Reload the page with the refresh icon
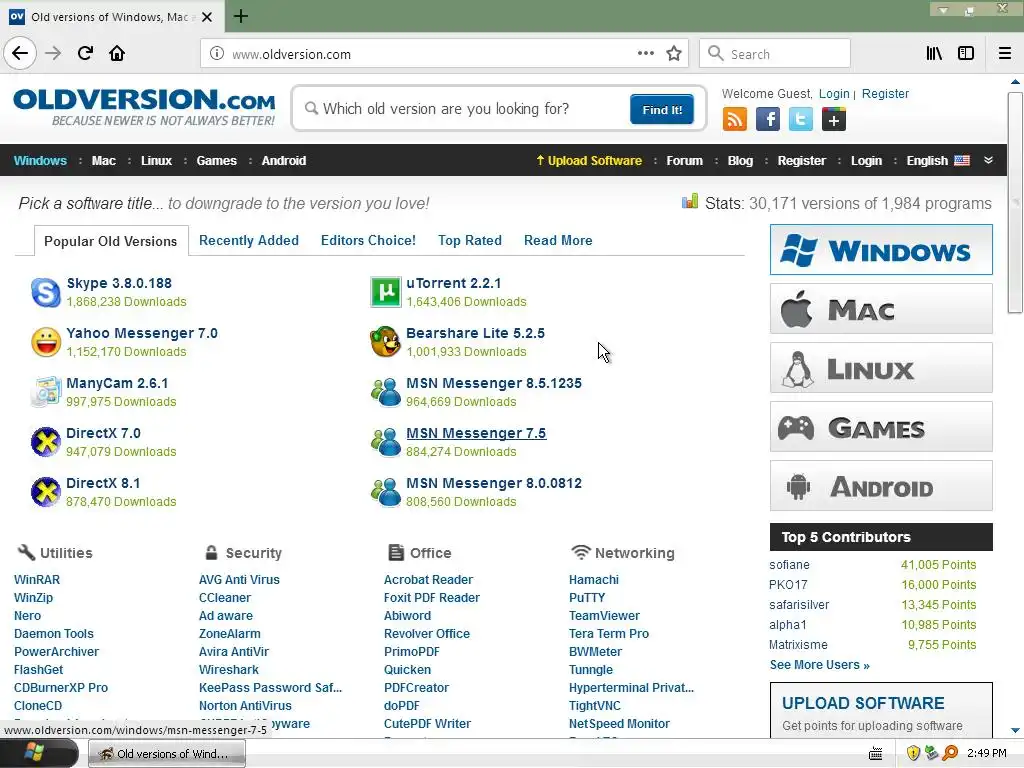This screenshot has height=768, width=1024. point(85,53)
